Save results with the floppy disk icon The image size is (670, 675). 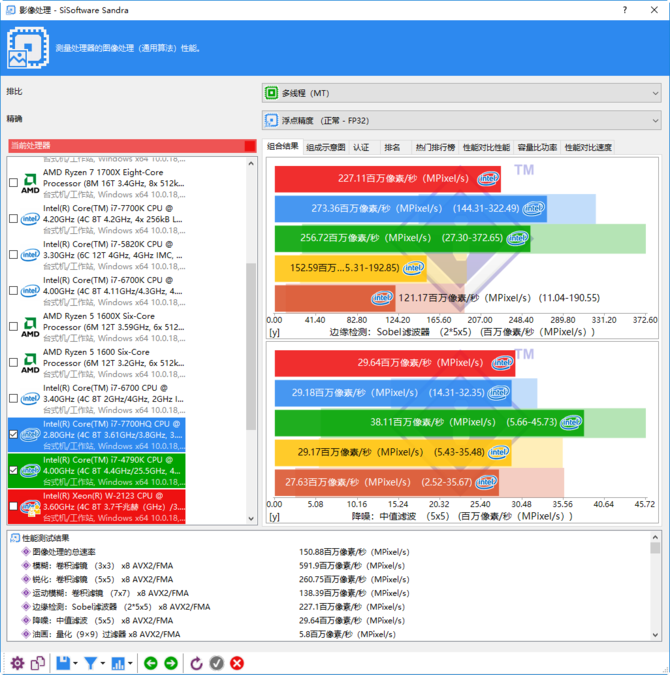tap(63, 663)
